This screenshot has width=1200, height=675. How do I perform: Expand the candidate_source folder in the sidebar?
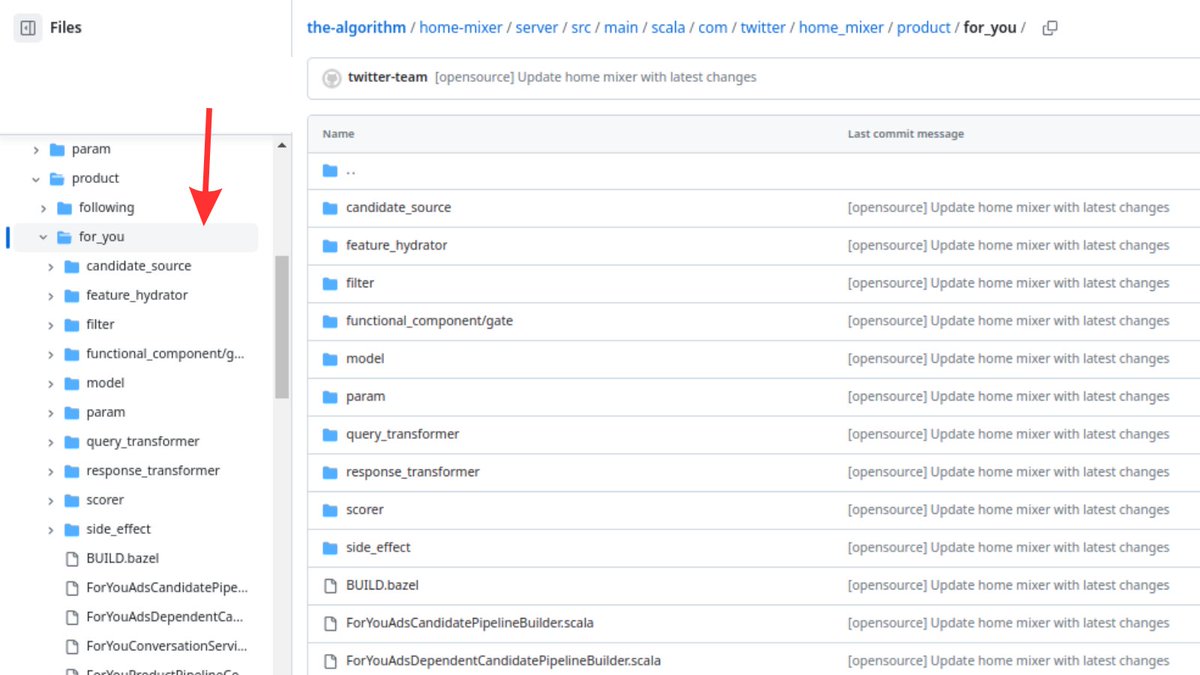tap(51, 265)
